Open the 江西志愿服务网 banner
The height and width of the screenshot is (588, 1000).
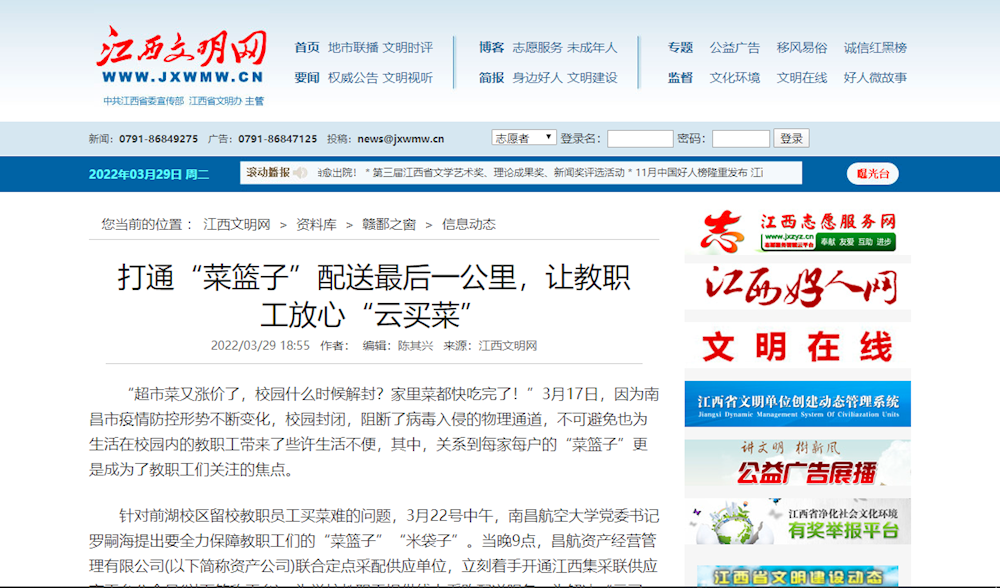[x=797, y=232]
